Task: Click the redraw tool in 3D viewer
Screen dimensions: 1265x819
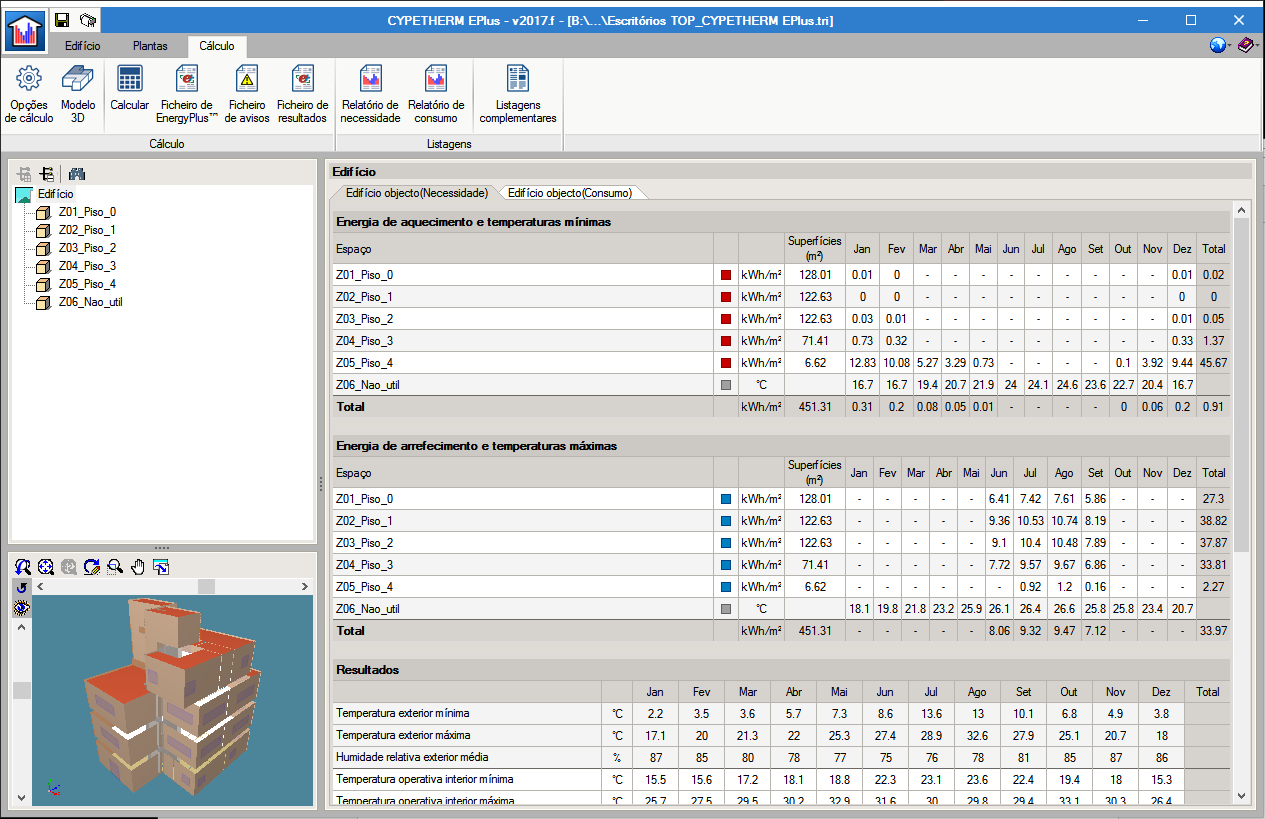Action: pyautogui.click(x=92, y=566)
